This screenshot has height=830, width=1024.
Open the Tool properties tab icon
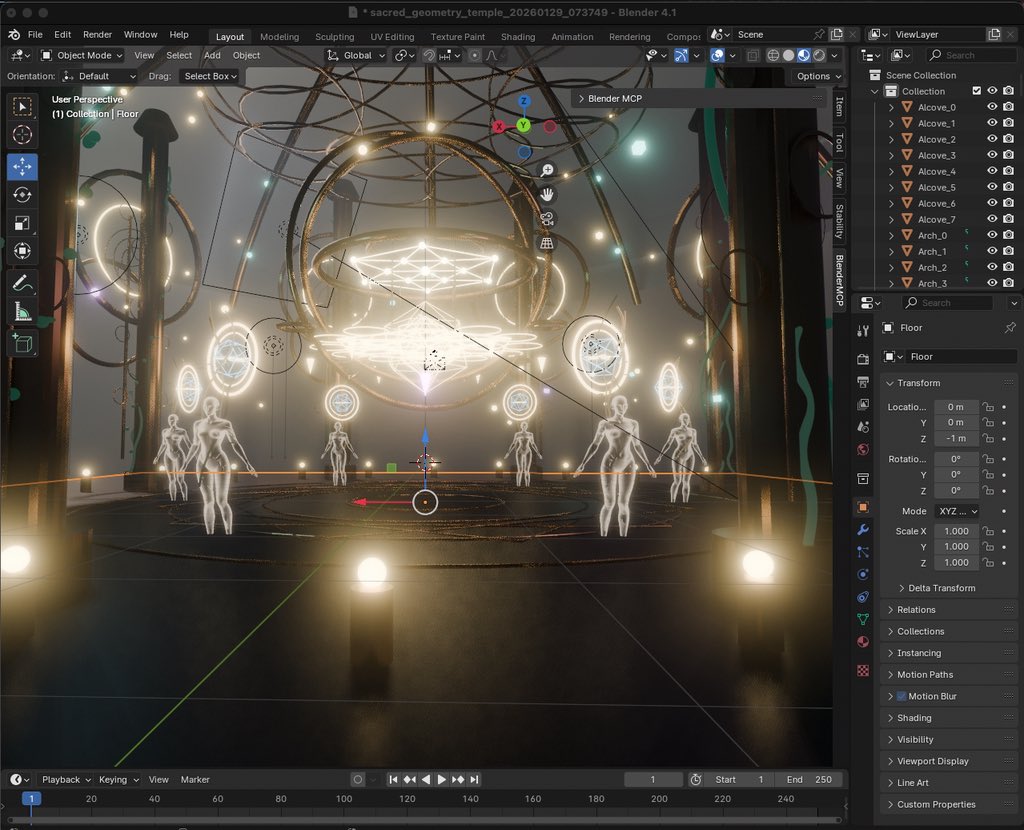point(863,331)
